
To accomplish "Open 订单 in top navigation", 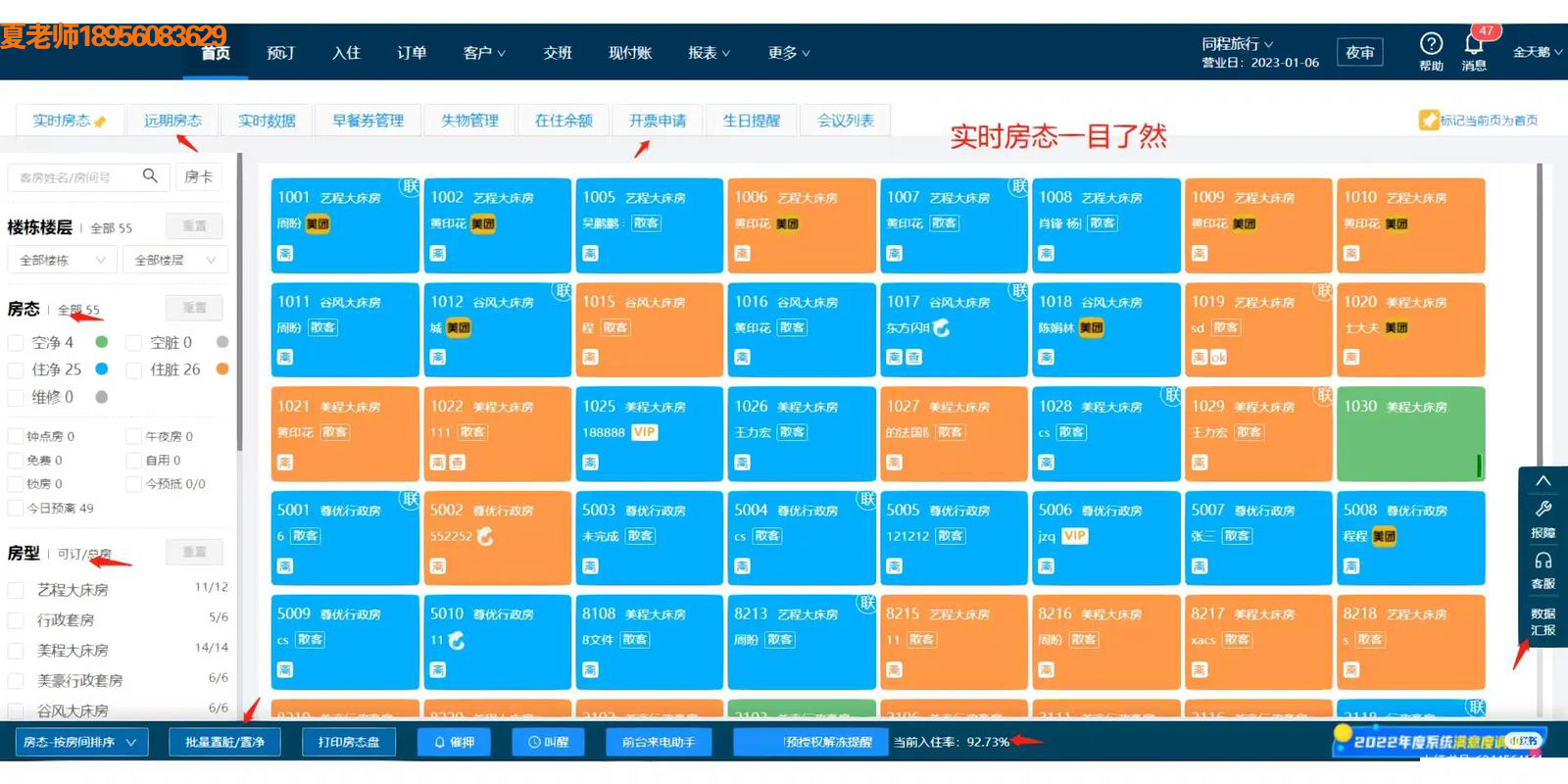I will [x=412, y=53].
